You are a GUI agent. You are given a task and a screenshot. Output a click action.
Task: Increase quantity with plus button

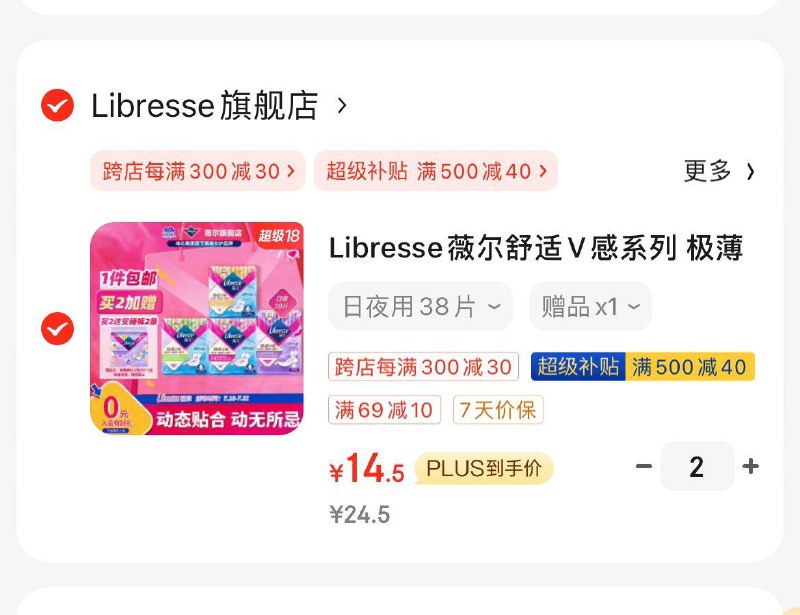[751, 466]
